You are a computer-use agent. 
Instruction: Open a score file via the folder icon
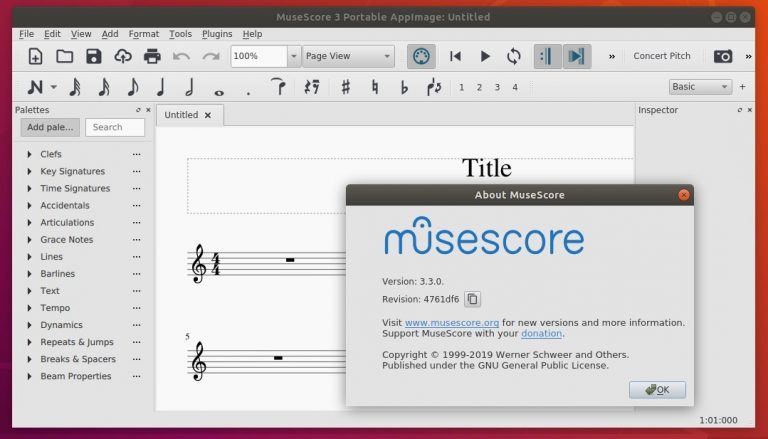(x=65, y=56)
